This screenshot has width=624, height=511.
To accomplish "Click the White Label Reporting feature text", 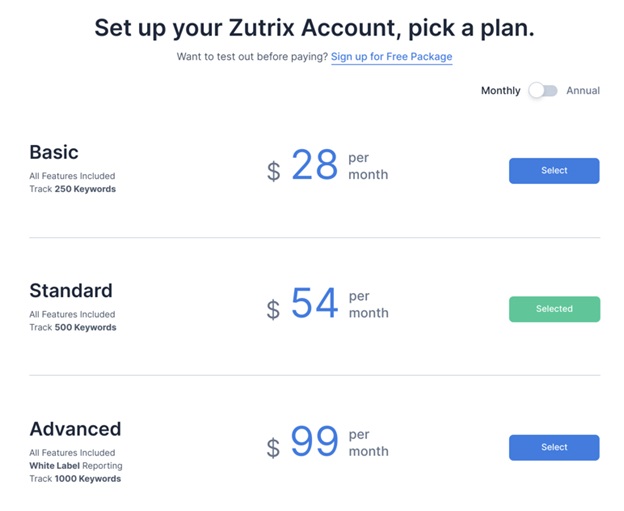I will point(75,466).
